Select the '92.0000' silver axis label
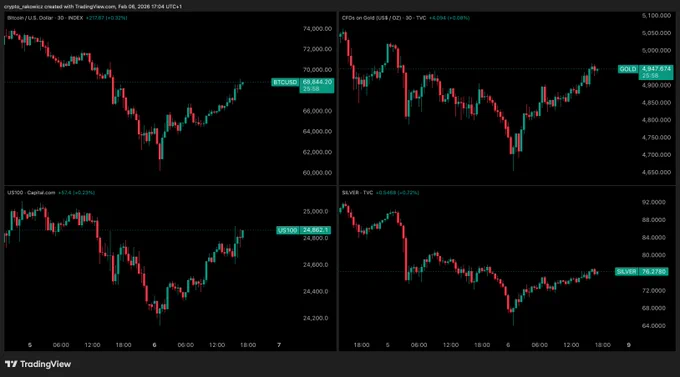Screen dimensions: 680x377 [654, 202]
